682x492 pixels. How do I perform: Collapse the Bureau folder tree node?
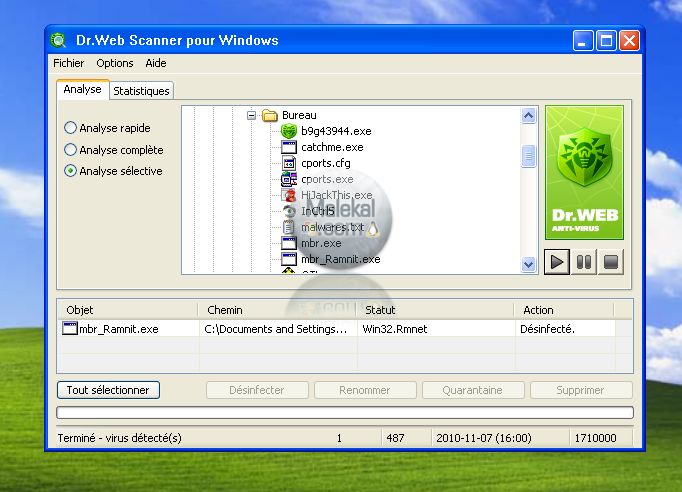pyautogui.click(x=252, y=116)
